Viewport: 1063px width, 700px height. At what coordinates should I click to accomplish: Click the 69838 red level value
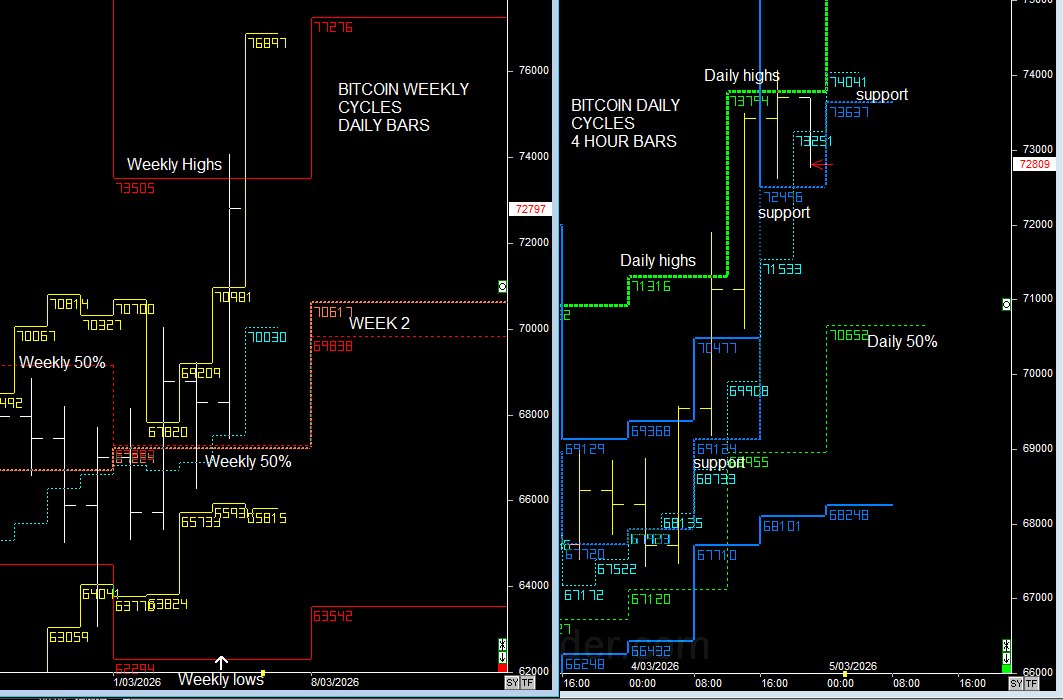(x=333, y=346)
